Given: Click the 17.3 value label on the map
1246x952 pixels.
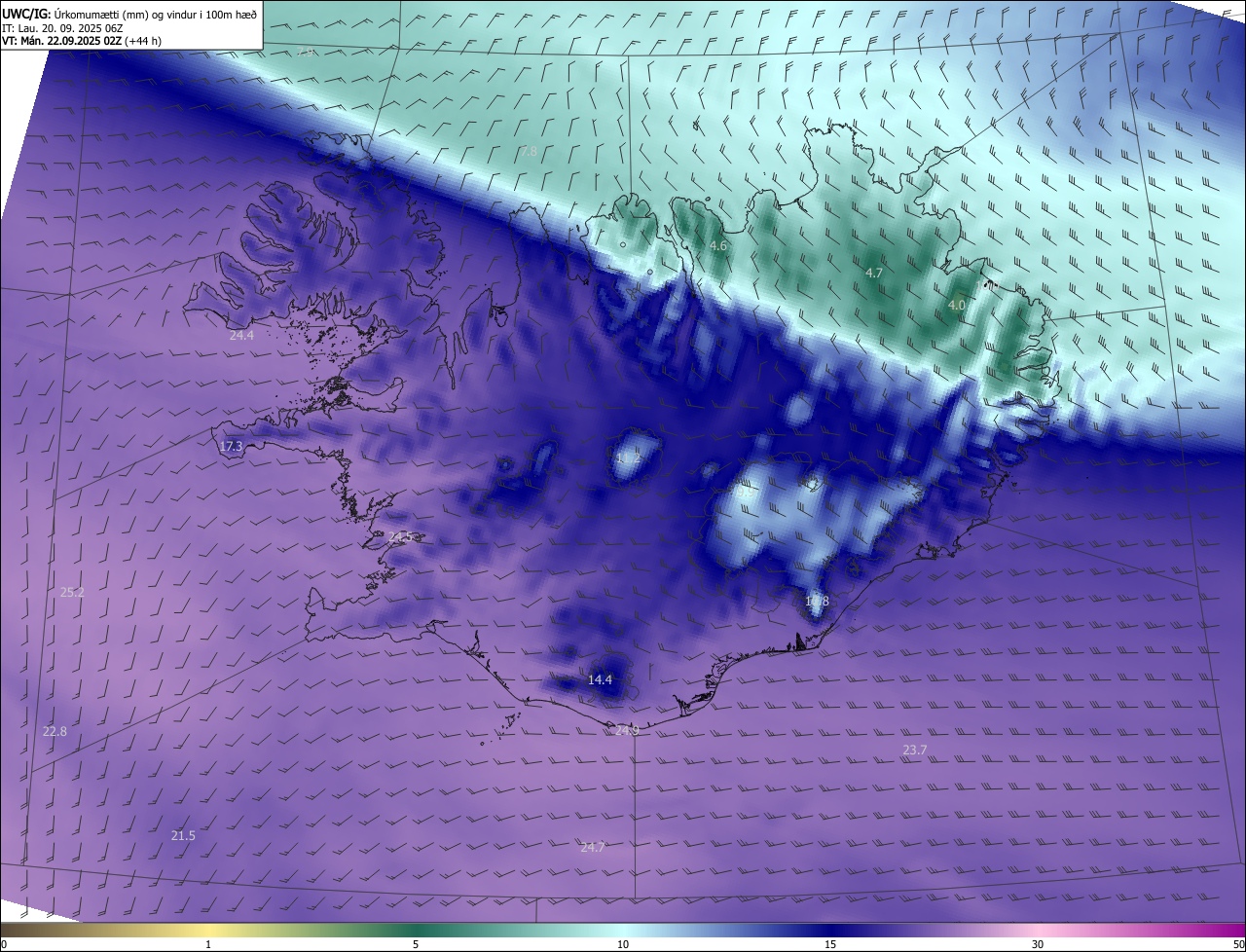Looking at the screenshot, I should [x=231, y=446].
